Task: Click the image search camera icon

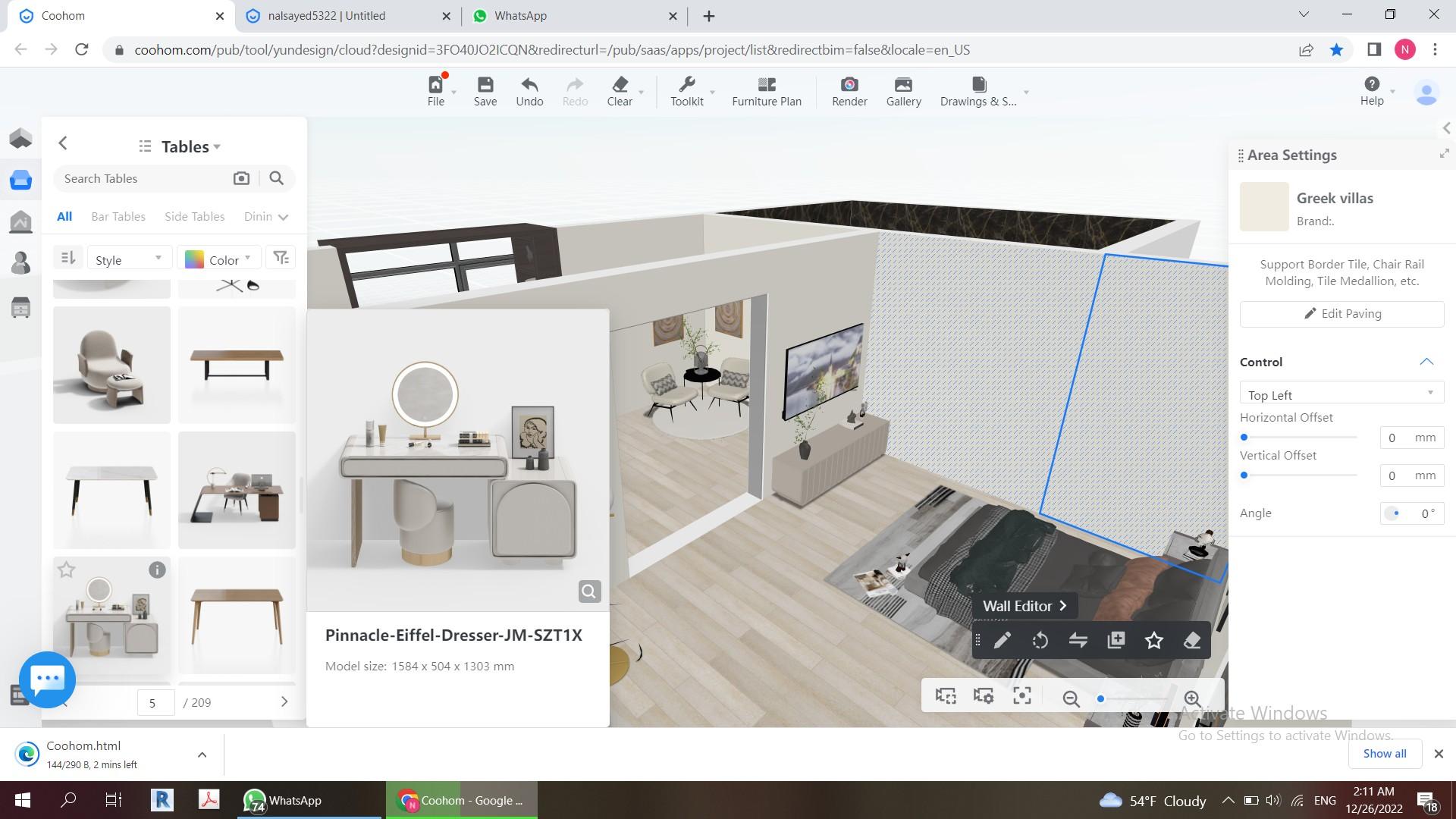Action: [x=241, y=178]
